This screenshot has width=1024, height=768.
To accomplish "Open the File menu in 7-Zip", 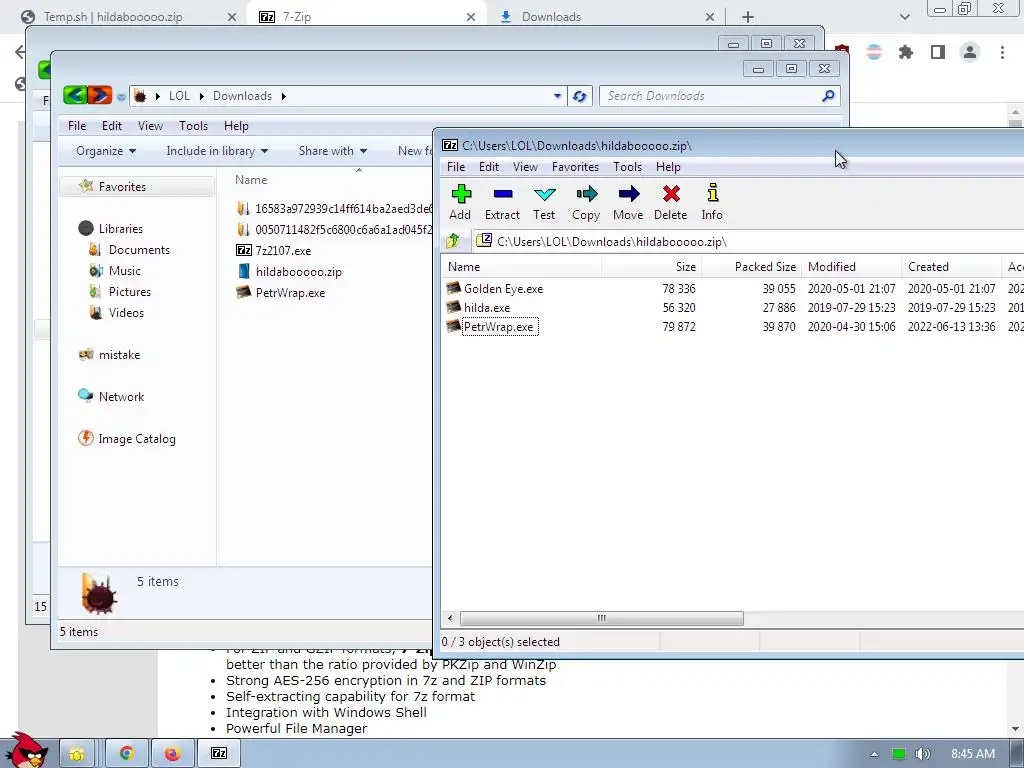I will 456,167.
